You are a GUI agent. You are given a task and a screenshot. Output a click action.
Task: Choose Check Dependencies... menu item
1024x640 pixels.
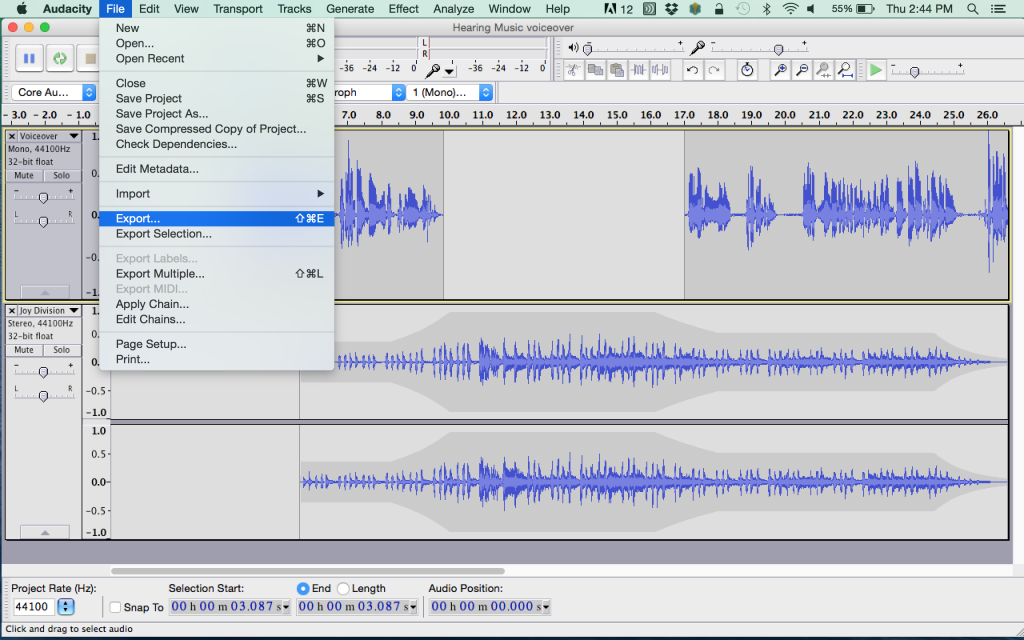point(217,144)
